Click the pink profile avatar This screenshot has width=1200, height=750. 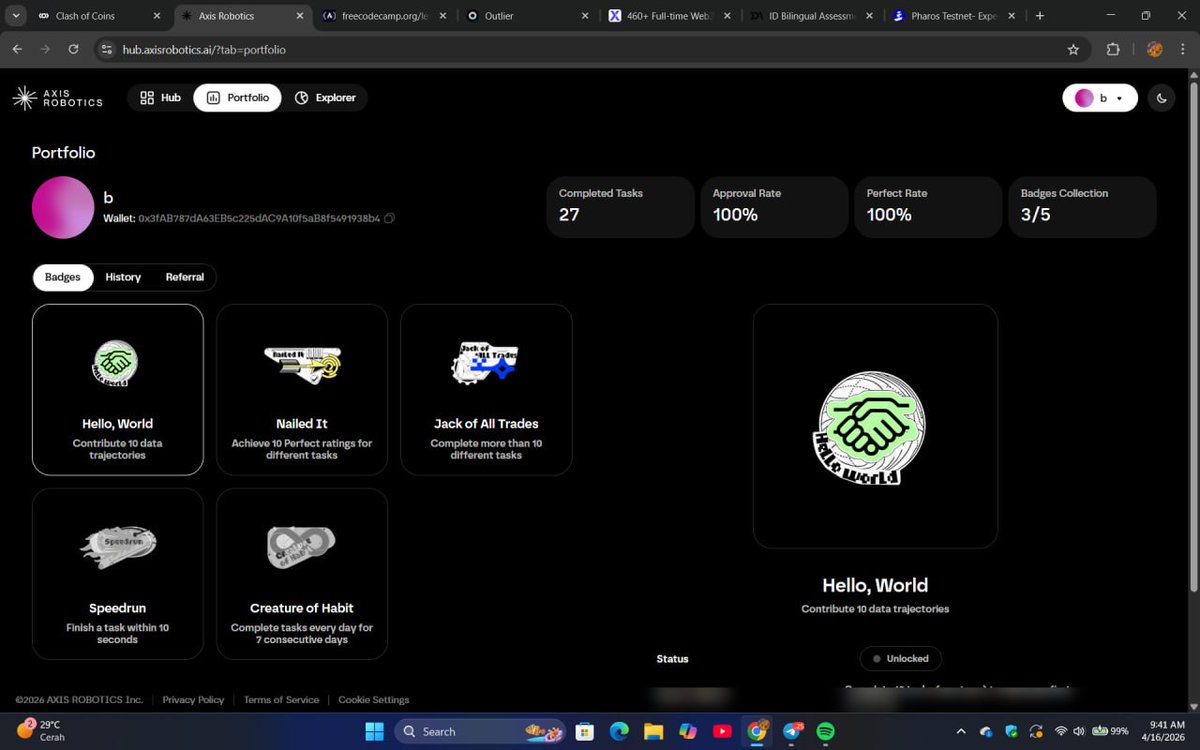pos(63,207)
